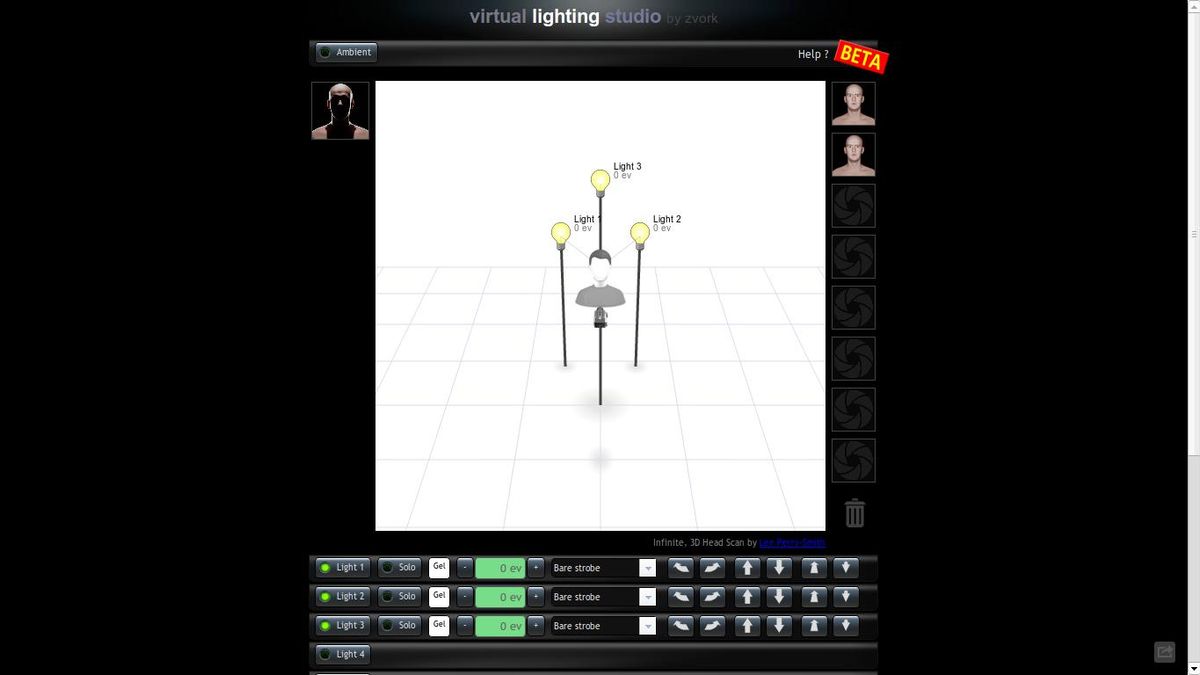Image resolution: width=1200 pixels, height=675 pixels.
Task: Click the trash can icon
Action: pos(854,513)
